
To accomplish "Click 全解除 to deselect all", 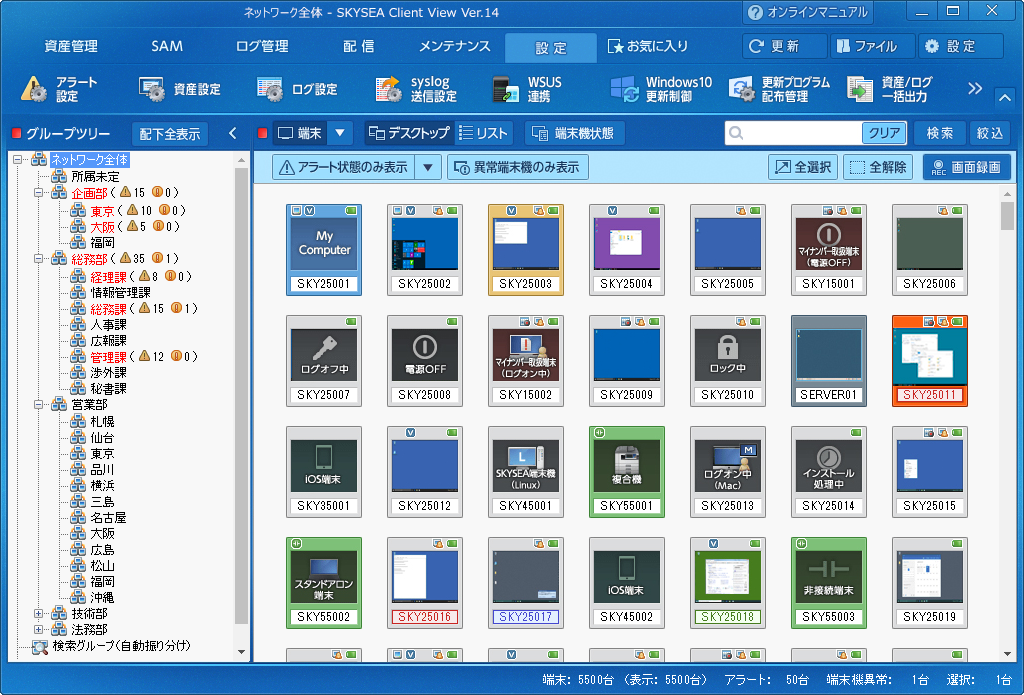I will click(878, 167).
